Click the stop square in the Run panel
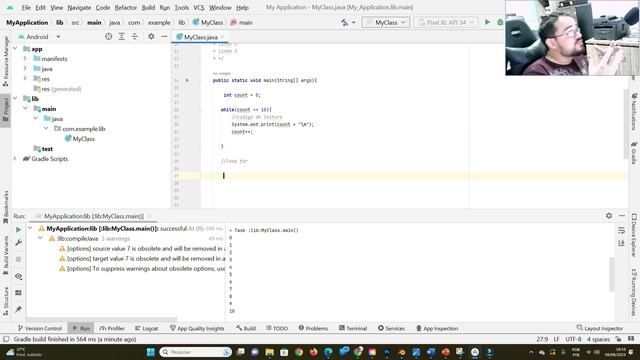Image resolution: width=640 pixels, height=360 pixels. click(x=18, y=259)
